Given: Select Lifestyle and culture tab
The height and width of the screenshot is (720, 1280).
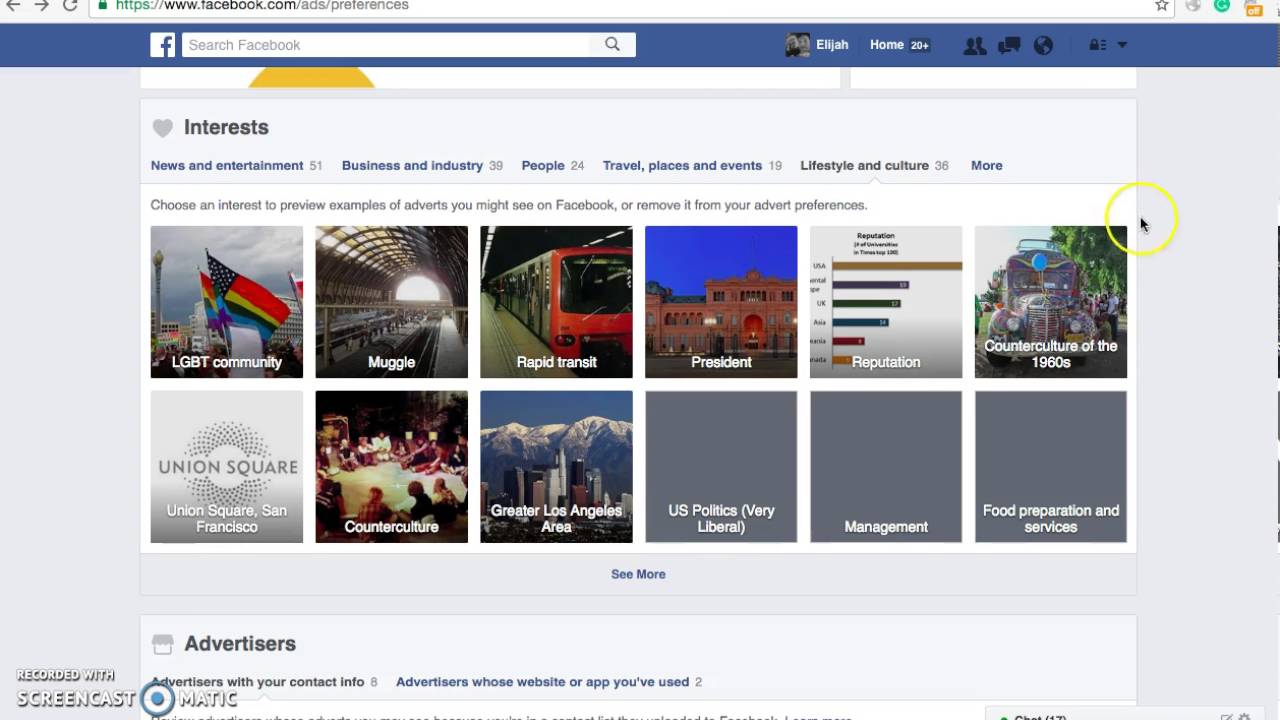Looking at the screenshot, I should (x=864, y=166).
